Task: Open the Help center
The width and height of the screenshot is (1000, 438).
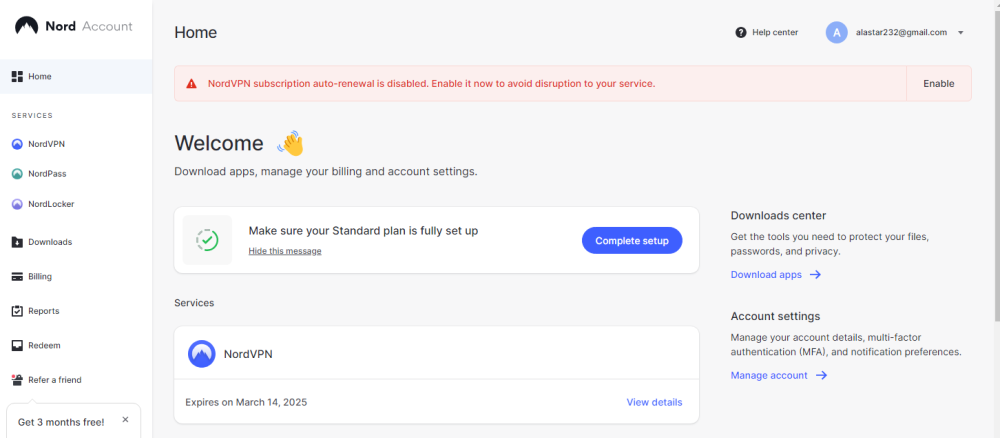Action: click(x=767, y=32)
